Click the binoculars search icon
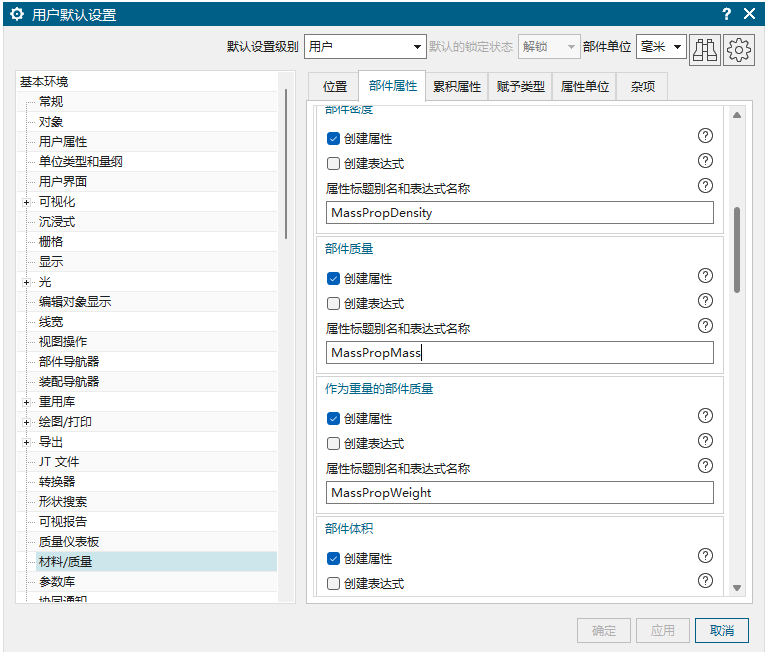Screen dimensions: 768x652 [705, 47]
